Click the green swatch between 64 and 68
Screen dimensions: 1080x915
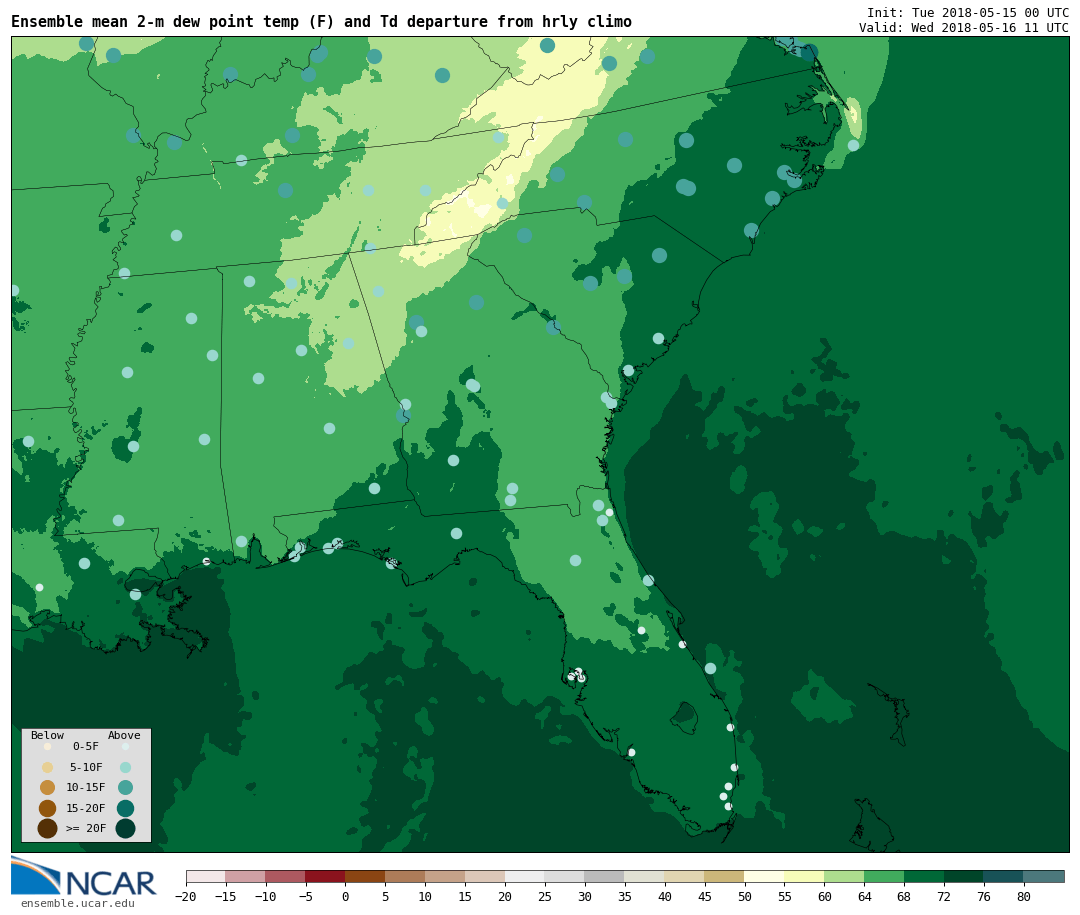click(x=884, y=876)
